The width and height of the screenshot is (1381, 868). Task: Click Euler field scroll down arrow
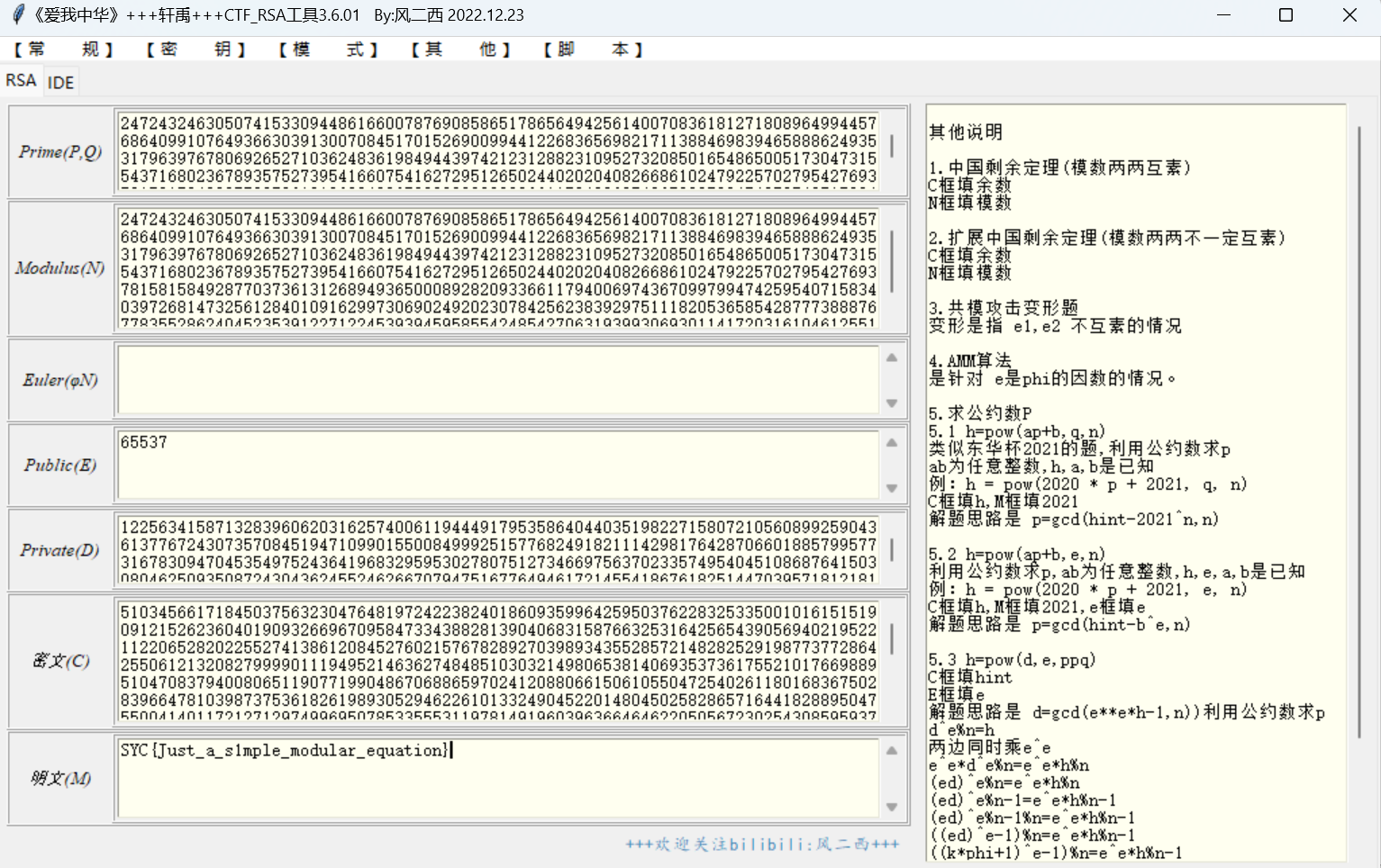tap(892, 402)
